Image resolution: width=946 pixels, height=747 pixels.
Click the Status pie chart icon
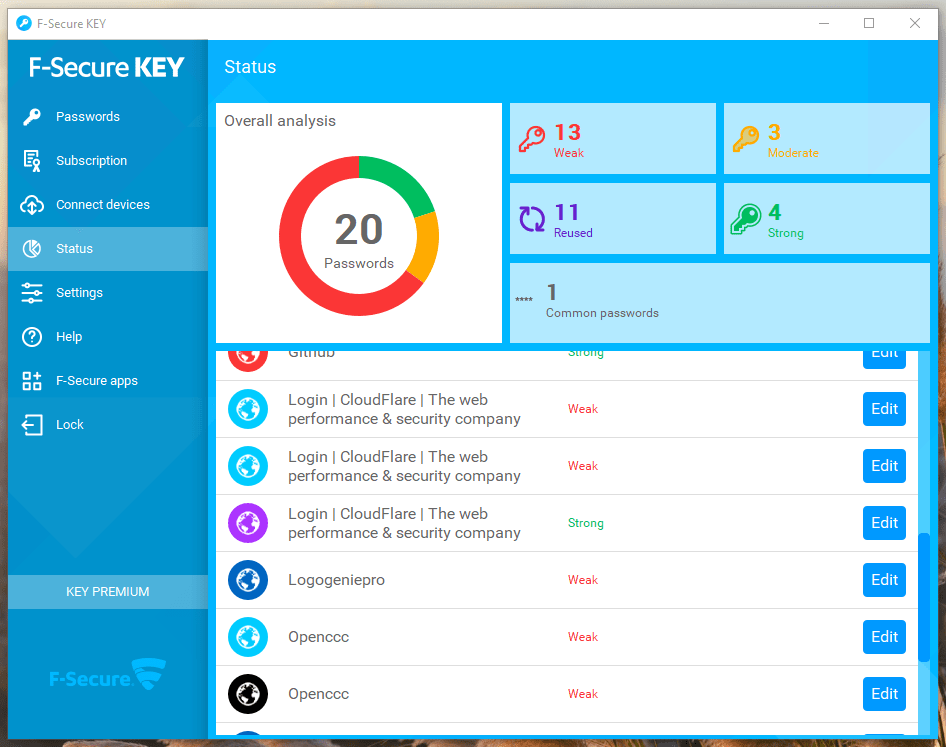(x=32, y=249)
